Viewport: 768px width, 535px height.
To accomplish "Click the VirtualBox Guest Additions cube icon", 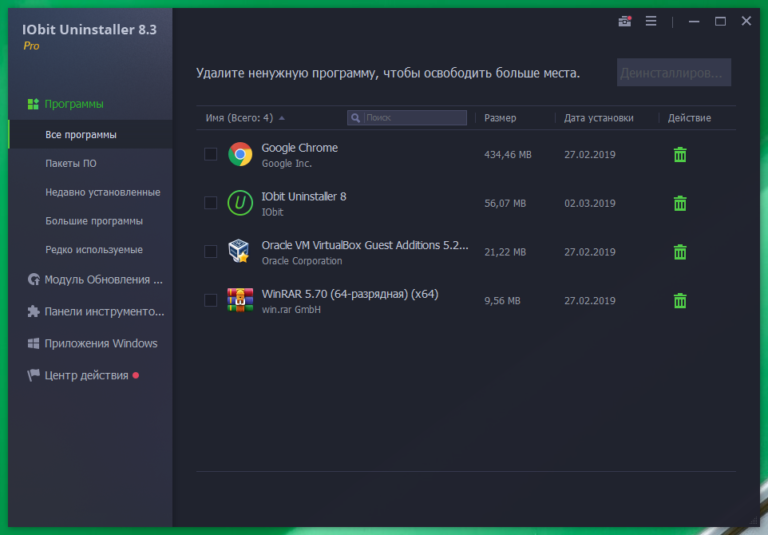I will click(240, 251).
